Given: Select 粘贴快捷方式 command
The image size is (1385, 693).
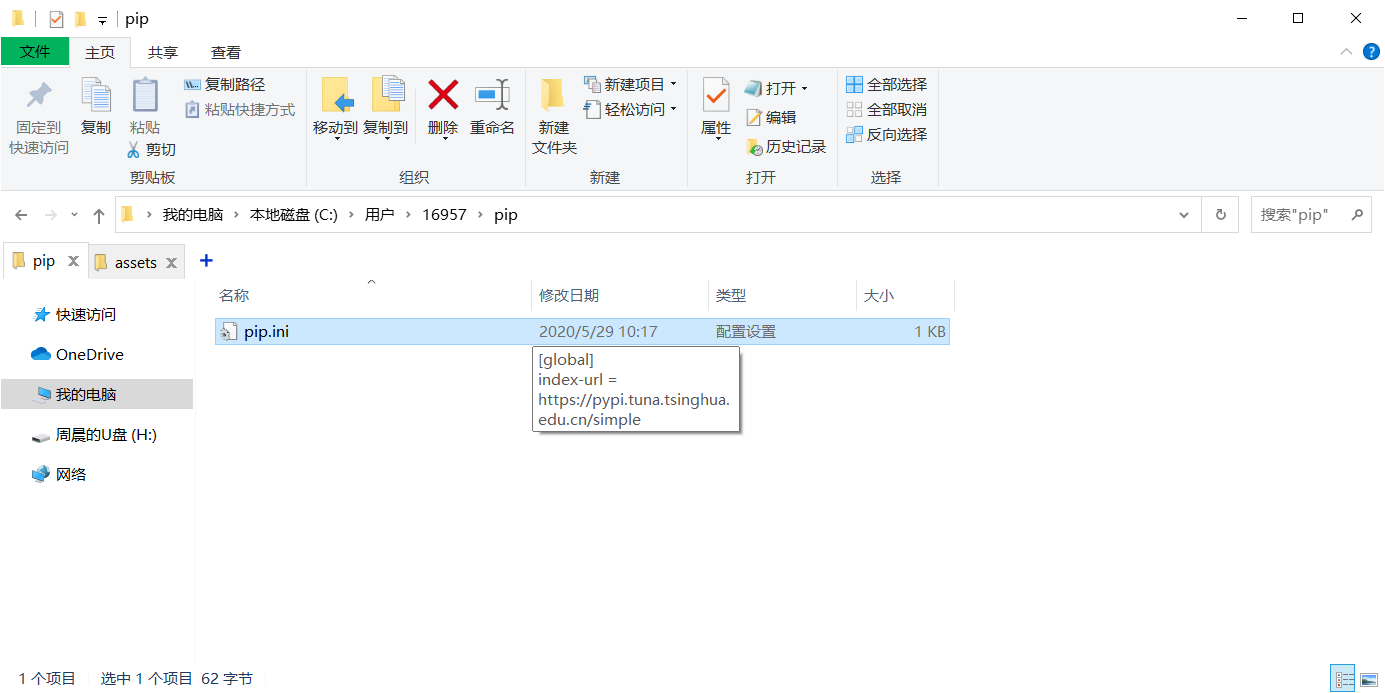Looking at the screenshot, I should 240,110.
